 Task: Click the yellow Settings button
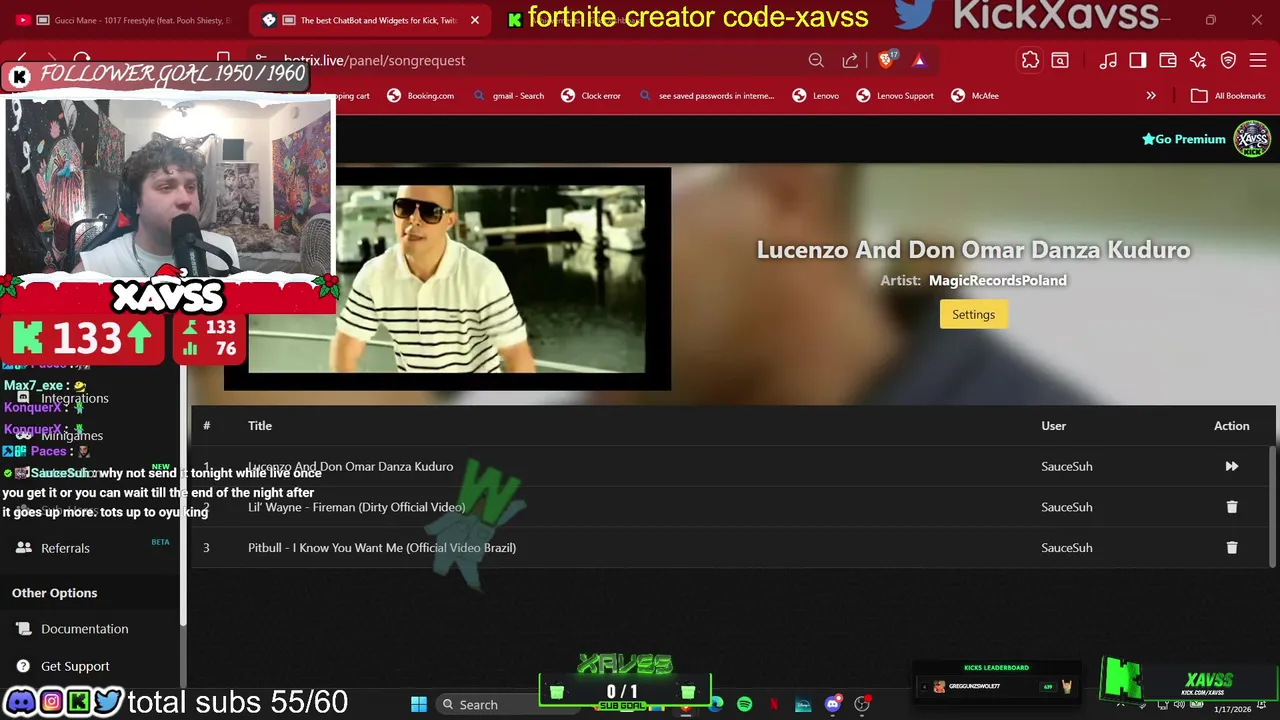point(973,314)
